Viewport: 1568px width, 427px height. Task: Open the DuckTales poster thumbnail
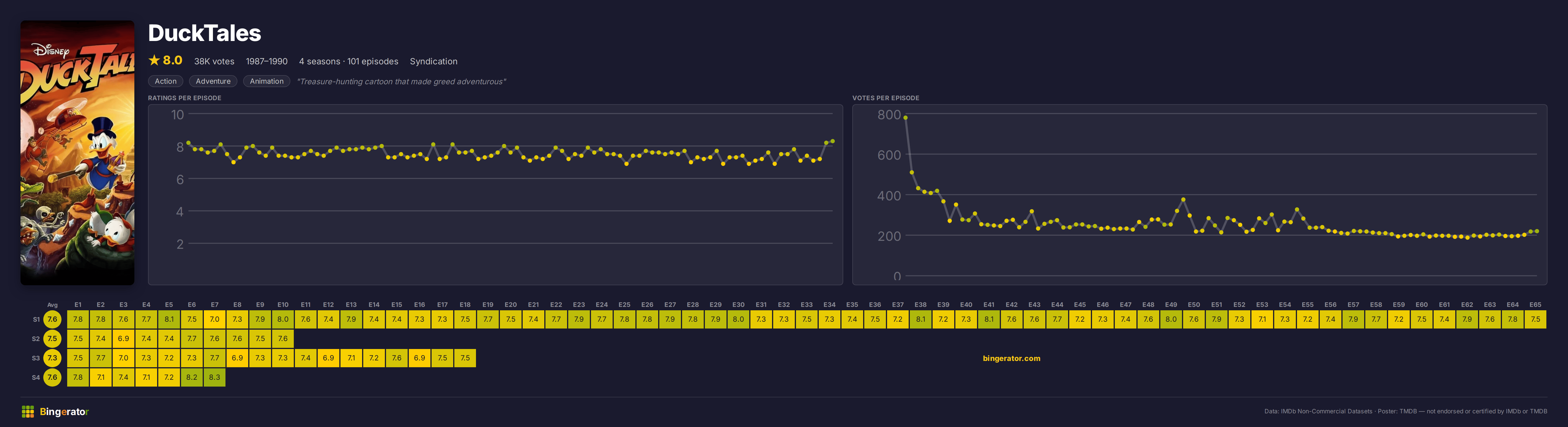77,153
